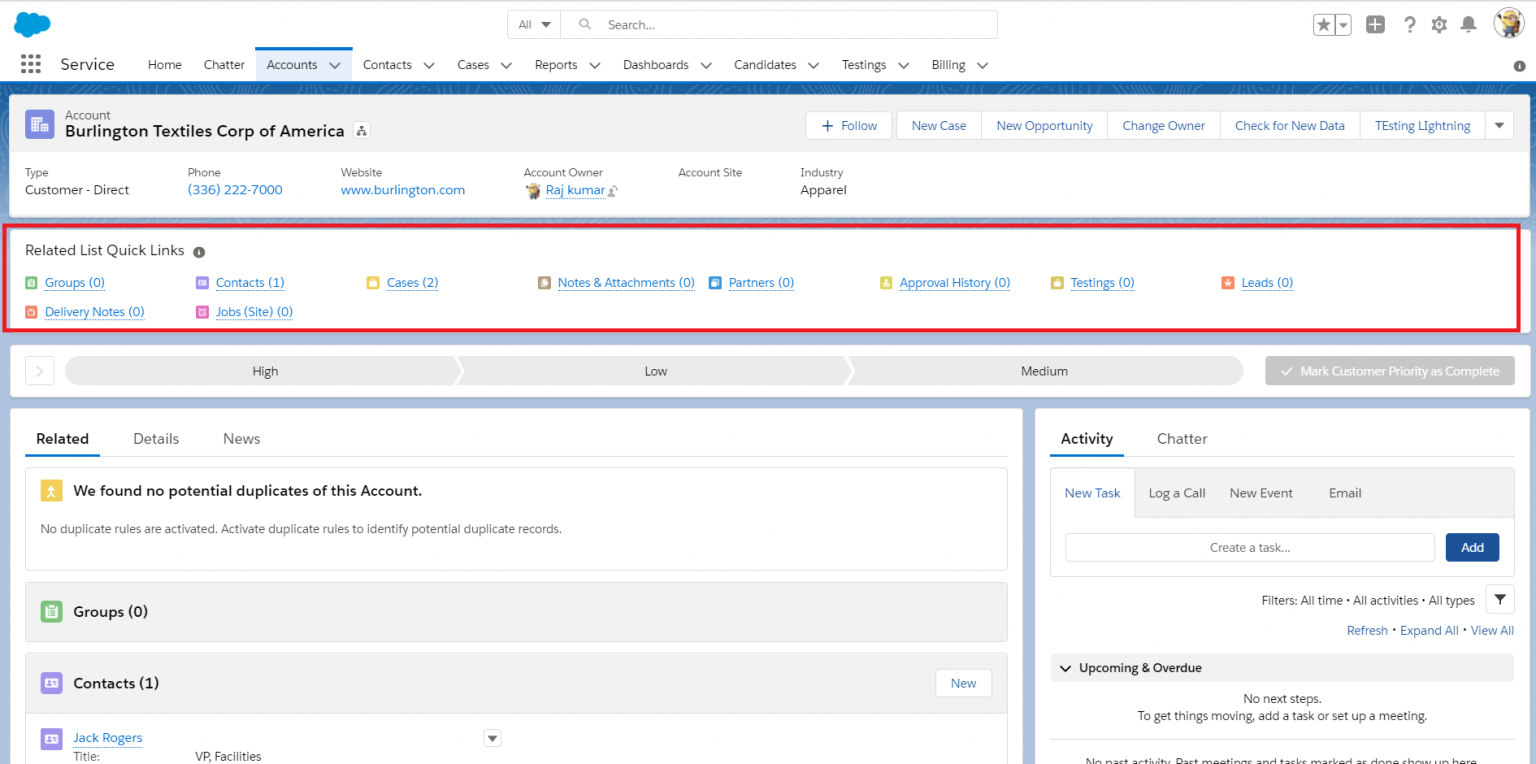1536x764 pixels.
Task: Click the Create a task input field
Action: [1248, 547]
